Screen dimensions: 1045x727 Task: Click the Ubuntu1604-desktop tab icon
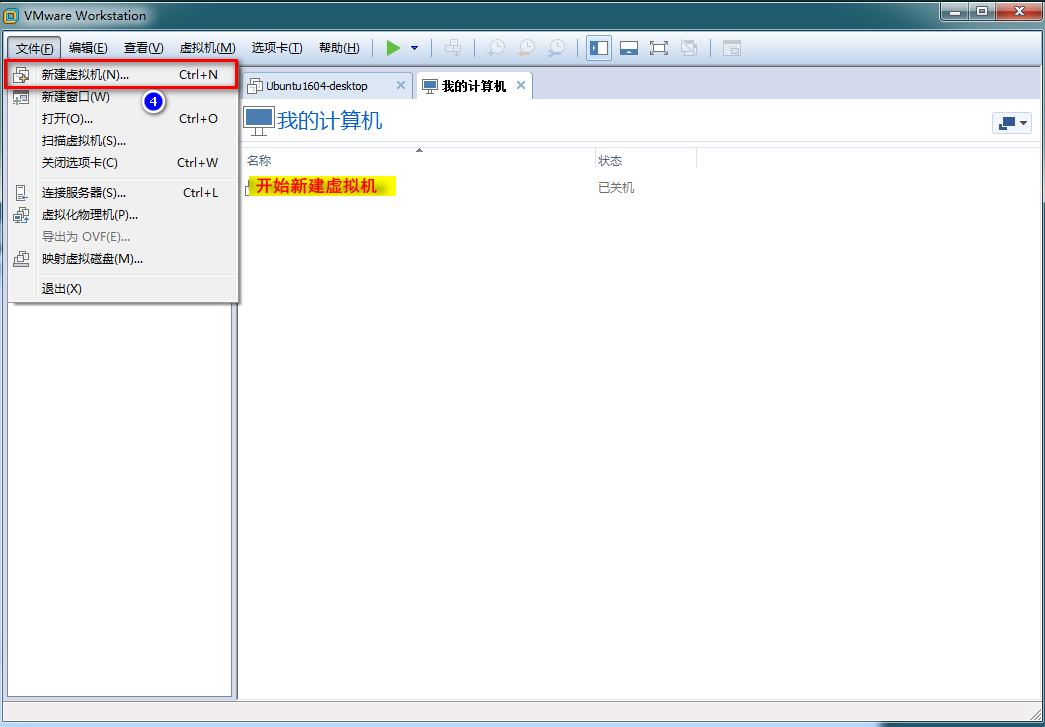click(255, 86)
